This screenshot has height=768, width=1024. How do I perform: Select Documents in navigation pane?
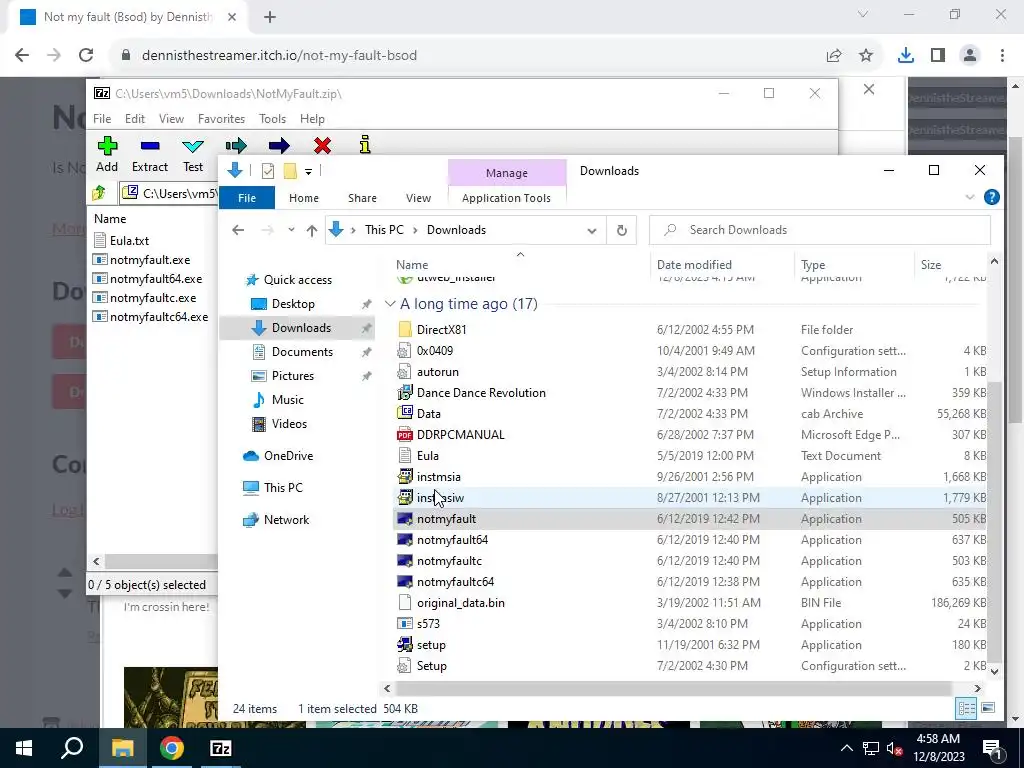[x=302, y=351]
